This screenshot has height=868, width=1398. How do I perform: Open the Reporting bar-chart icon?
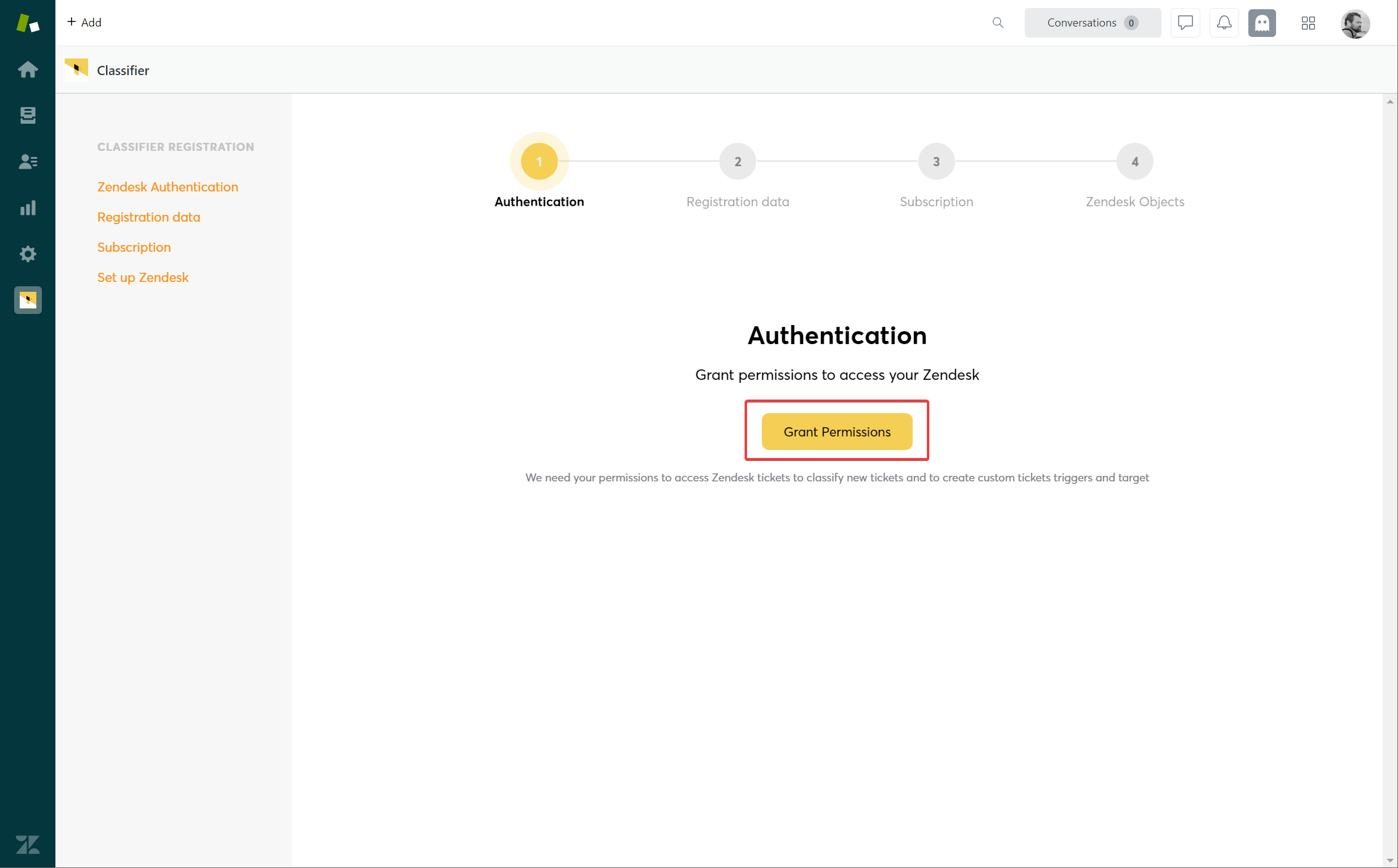coord(28,207)
